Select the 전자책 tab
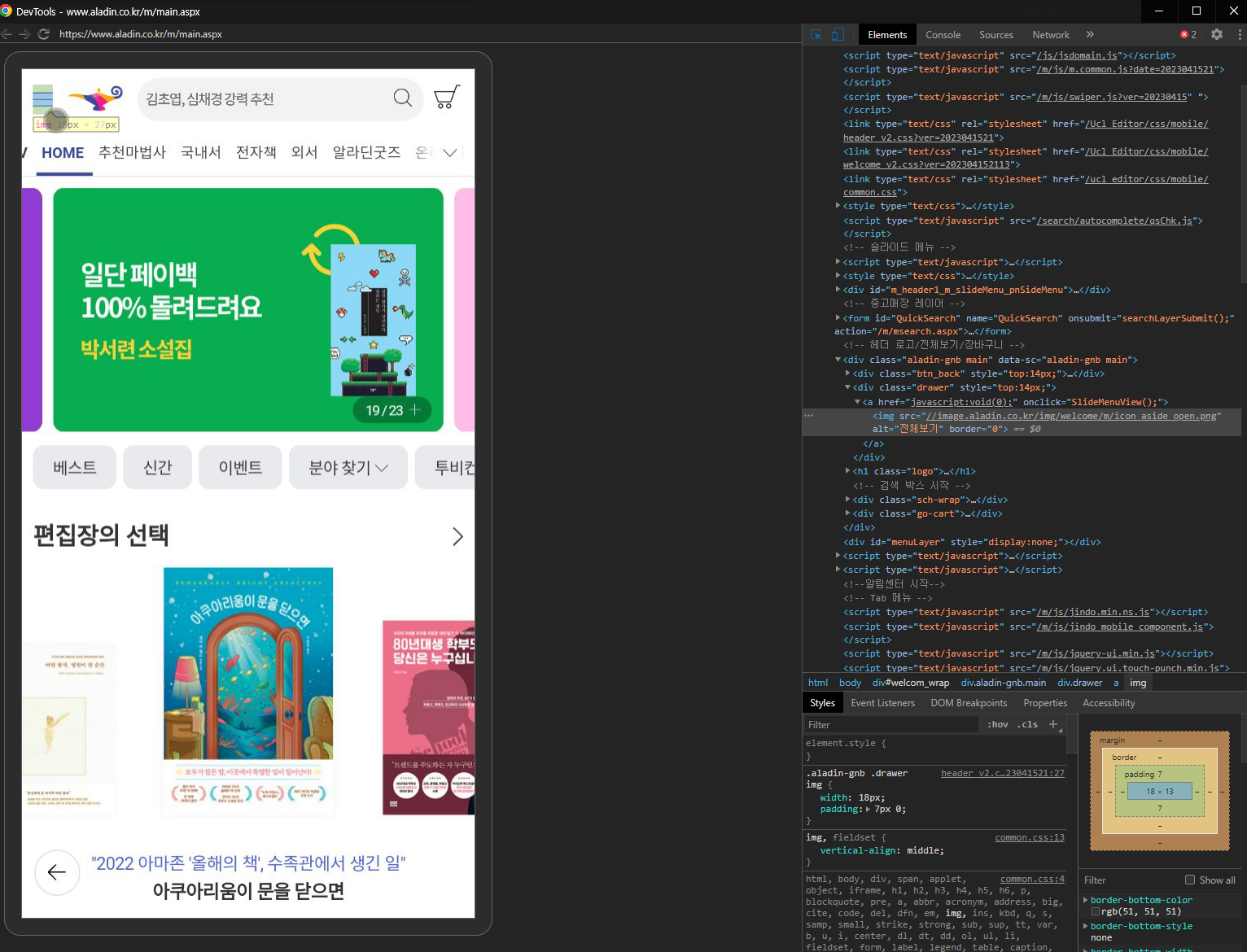This screenshot has width=1247, height=952. point(256,152)
